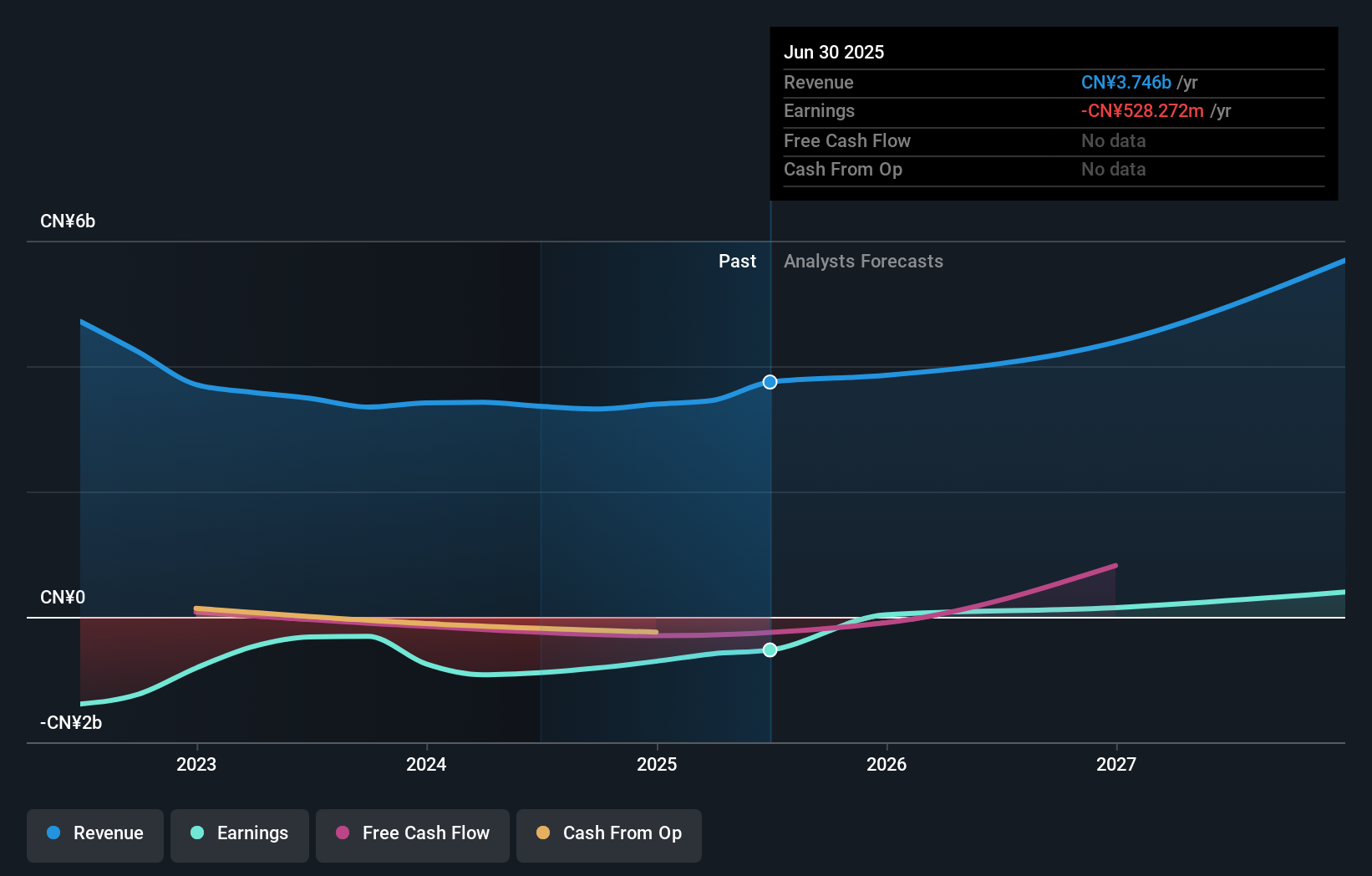Expand the Free Cash Flow legend item

click(412, 833)
